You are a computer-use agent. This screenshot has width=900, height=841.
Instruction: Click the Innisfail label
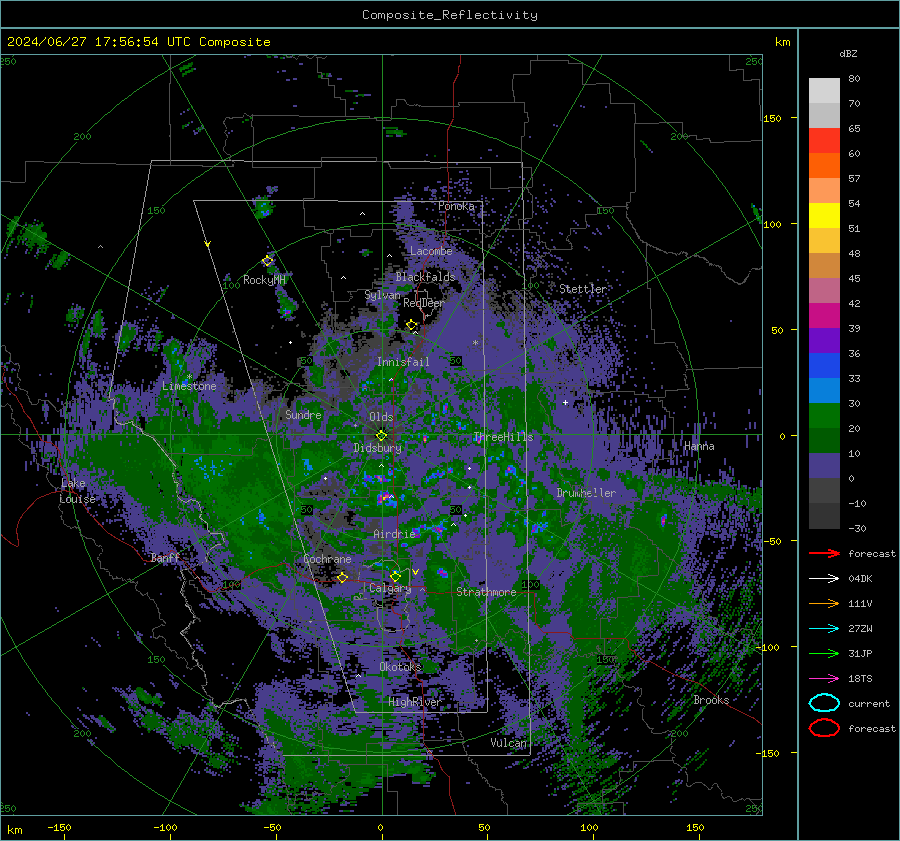pyautogui.click(x=403, y=362)
